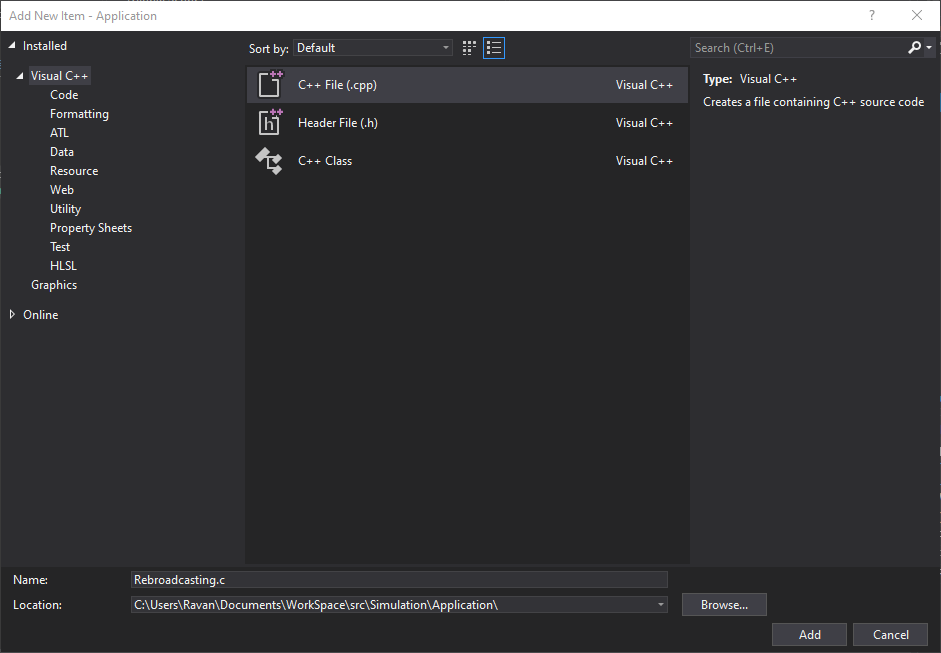
Task: Choose the C++ Class template name
Action: pyautogui.click(x=325, y=161)
